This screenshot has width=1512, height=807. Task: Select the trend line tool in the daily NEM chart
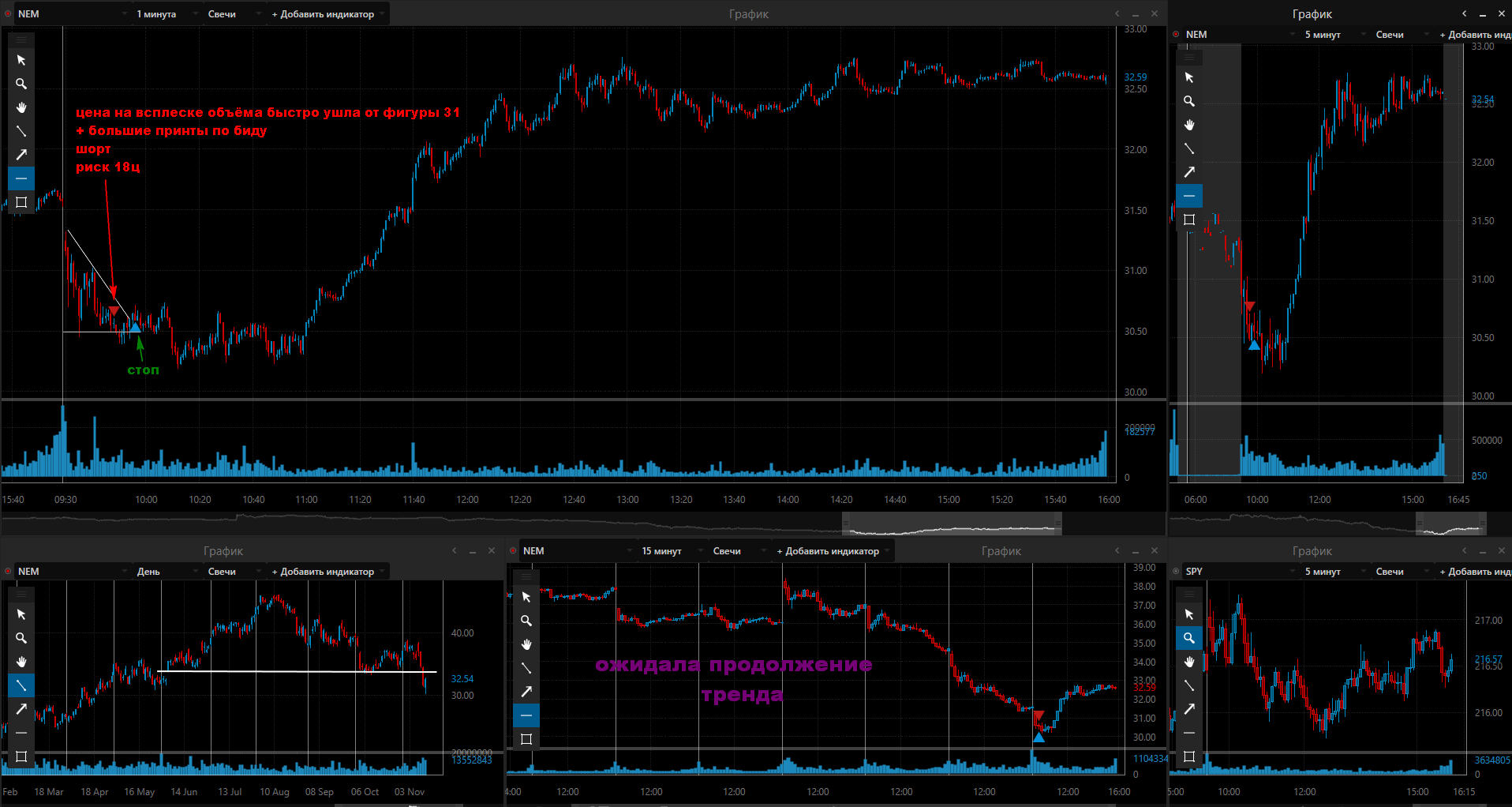(x=21, y=685)
